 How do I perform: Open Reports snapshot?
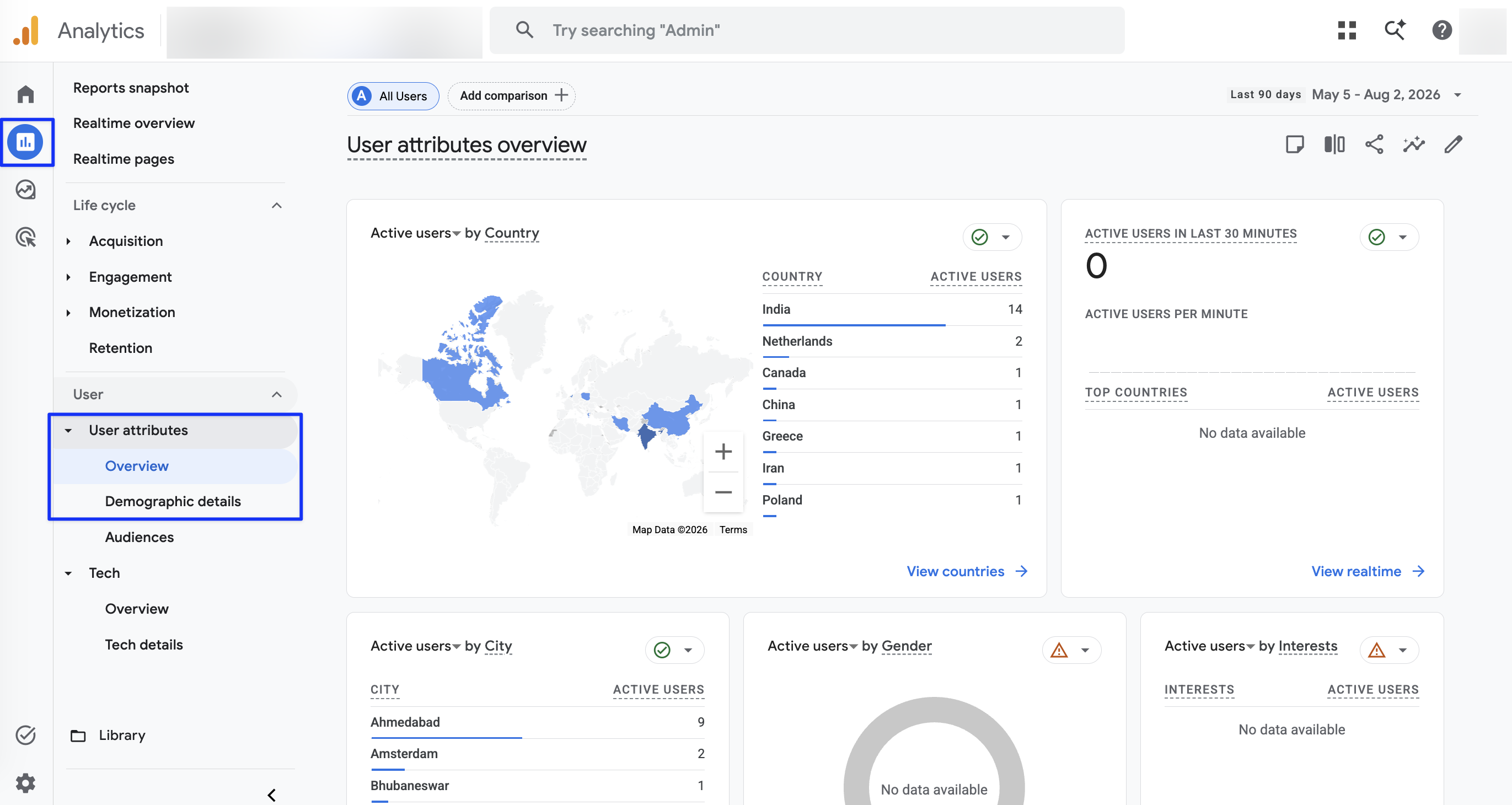[x=131, y=88]
